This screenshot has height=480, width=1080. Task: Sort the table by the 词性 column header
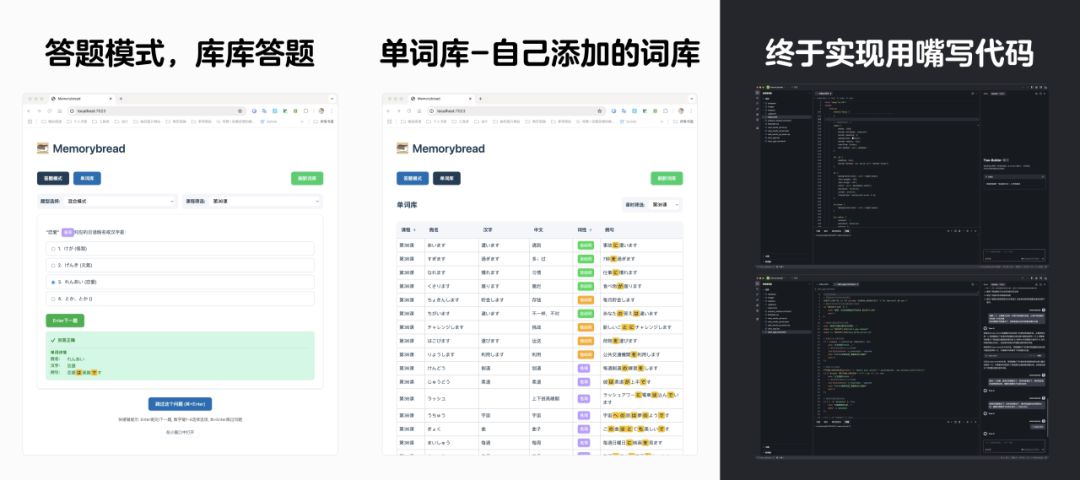tap(585, 230)
